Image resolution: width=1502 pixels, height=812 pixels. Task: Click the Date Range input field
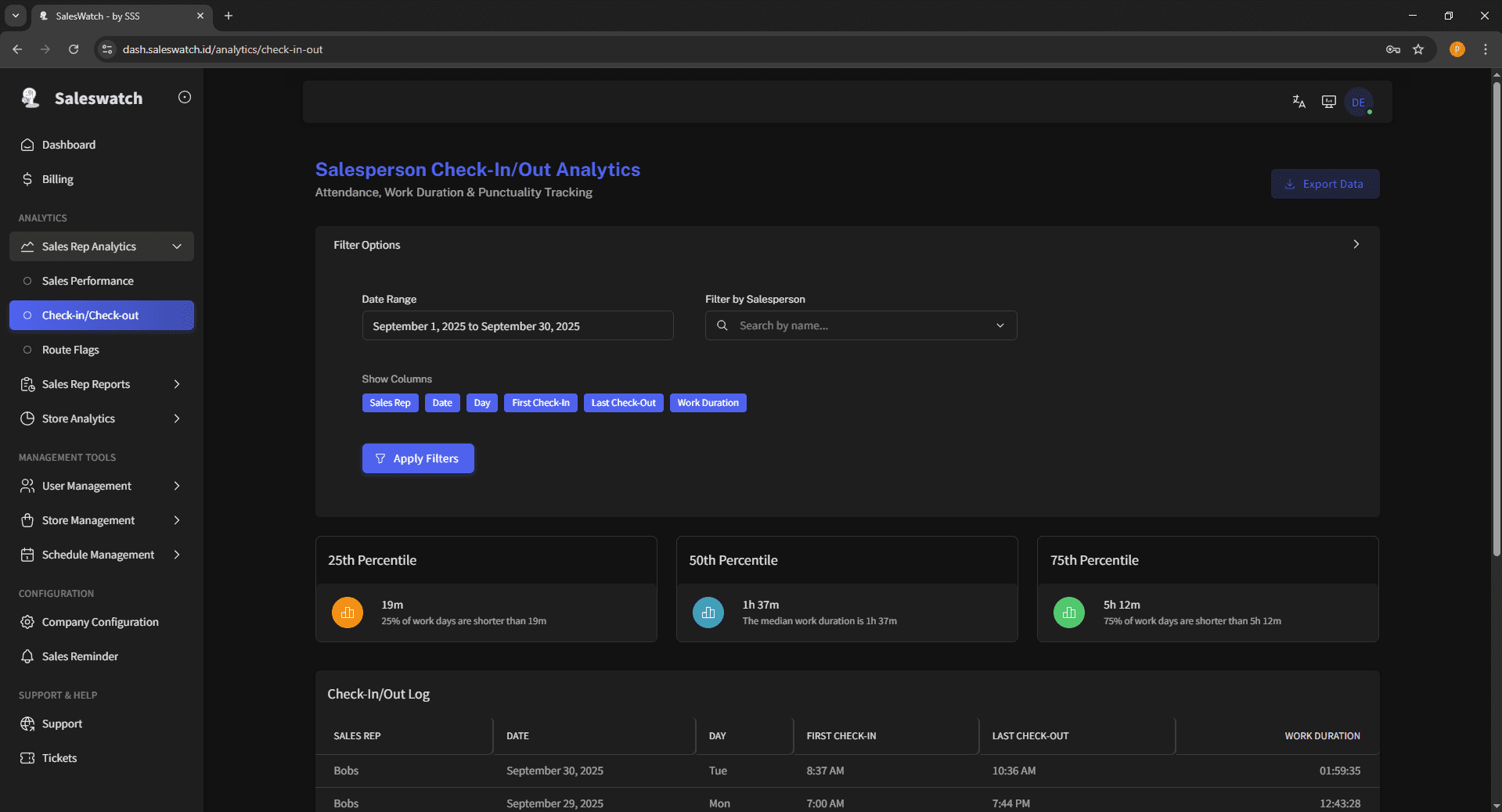coord(517,325)
